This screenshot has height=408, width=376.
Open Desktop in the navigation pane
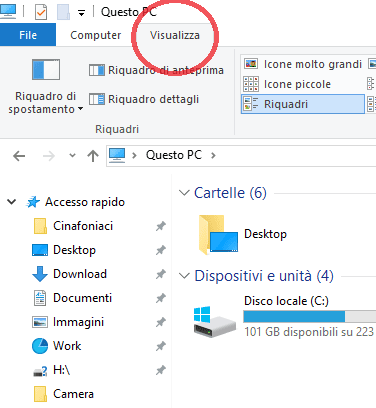point(74,250)
